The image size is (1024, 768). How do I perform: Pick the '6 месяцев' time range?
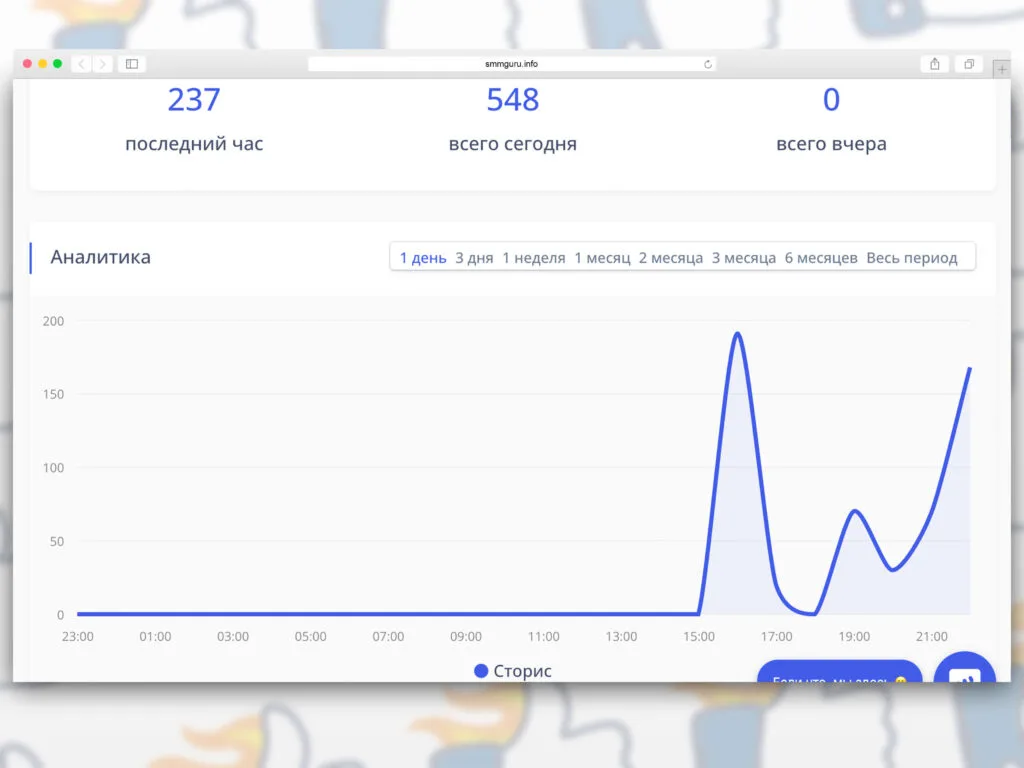(x=821, y=258)
